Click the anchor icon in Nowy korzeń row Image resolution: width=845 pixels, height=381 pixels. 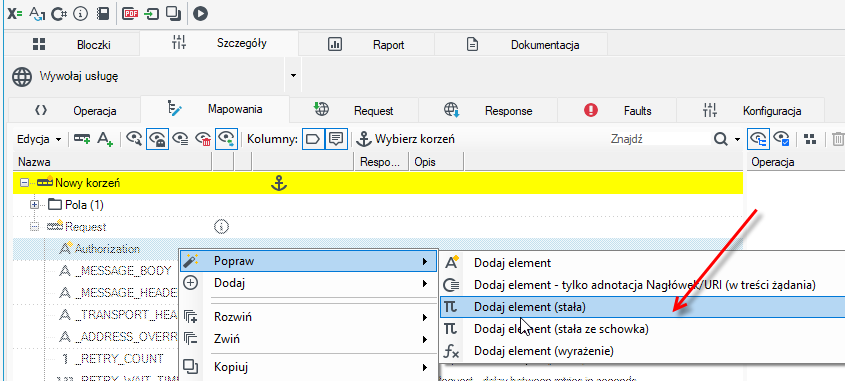279,184
